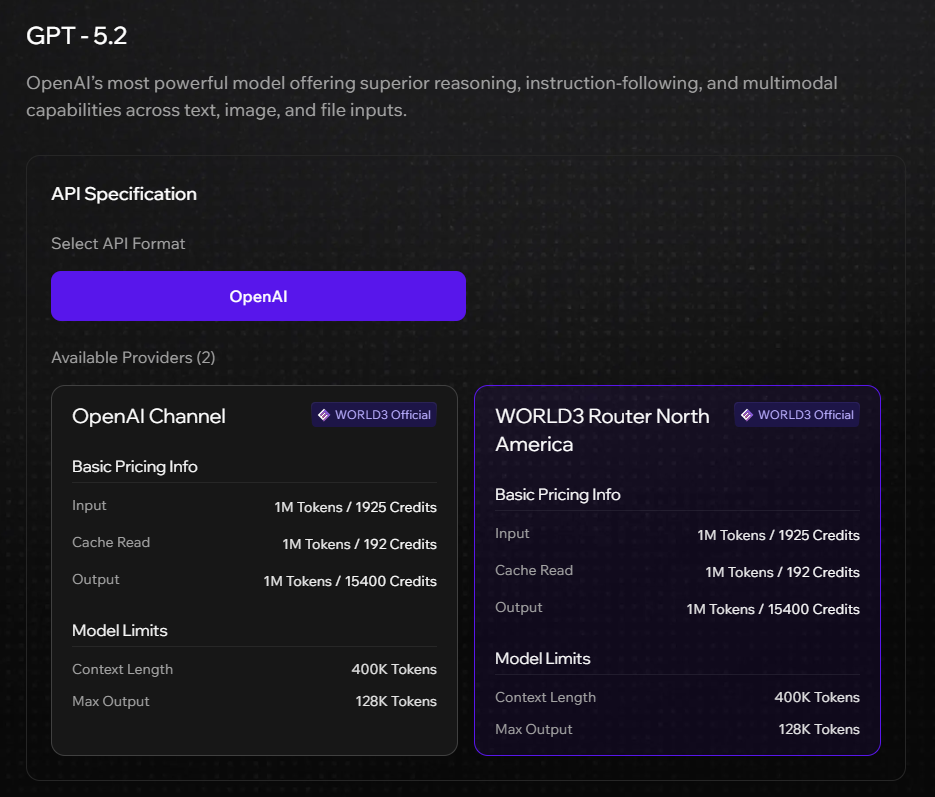Select the OpenAI API format button
Image resolution: width=935 pixels, height=797 pixels.
tap(258, 296)
